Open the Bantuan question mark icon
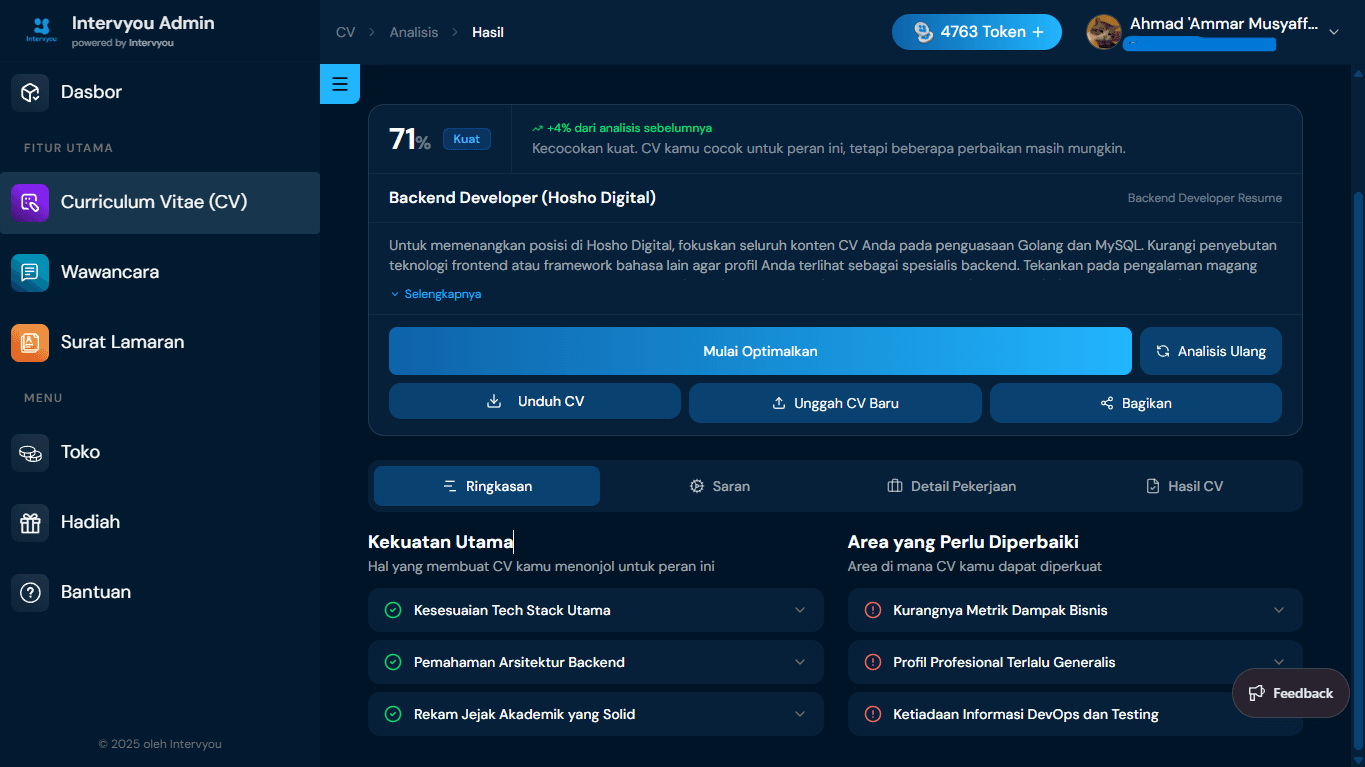The width and height of the screenshot is (1365, 767). [x=30, y=592]
